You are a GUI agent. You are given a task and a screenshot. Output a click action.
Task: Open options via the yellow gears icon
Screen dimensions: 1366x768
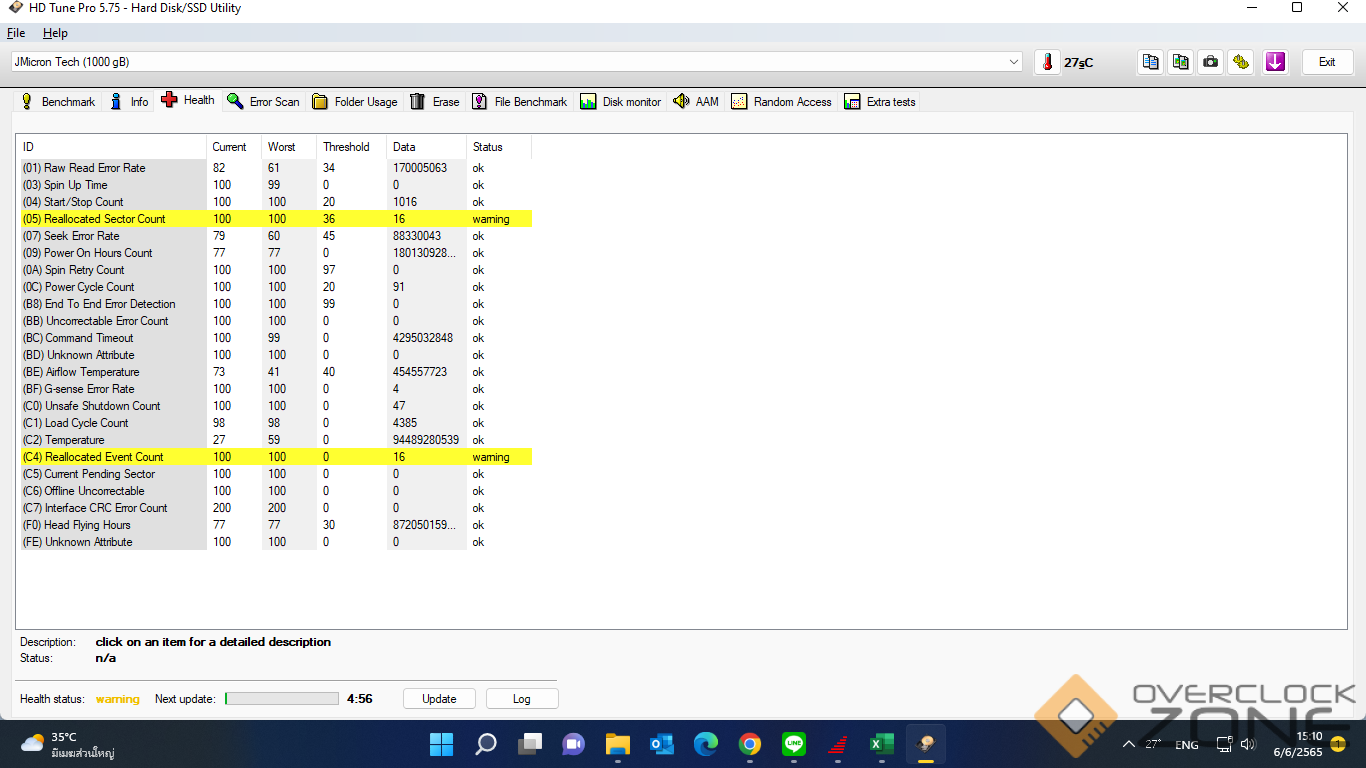tap(1241, 62)
